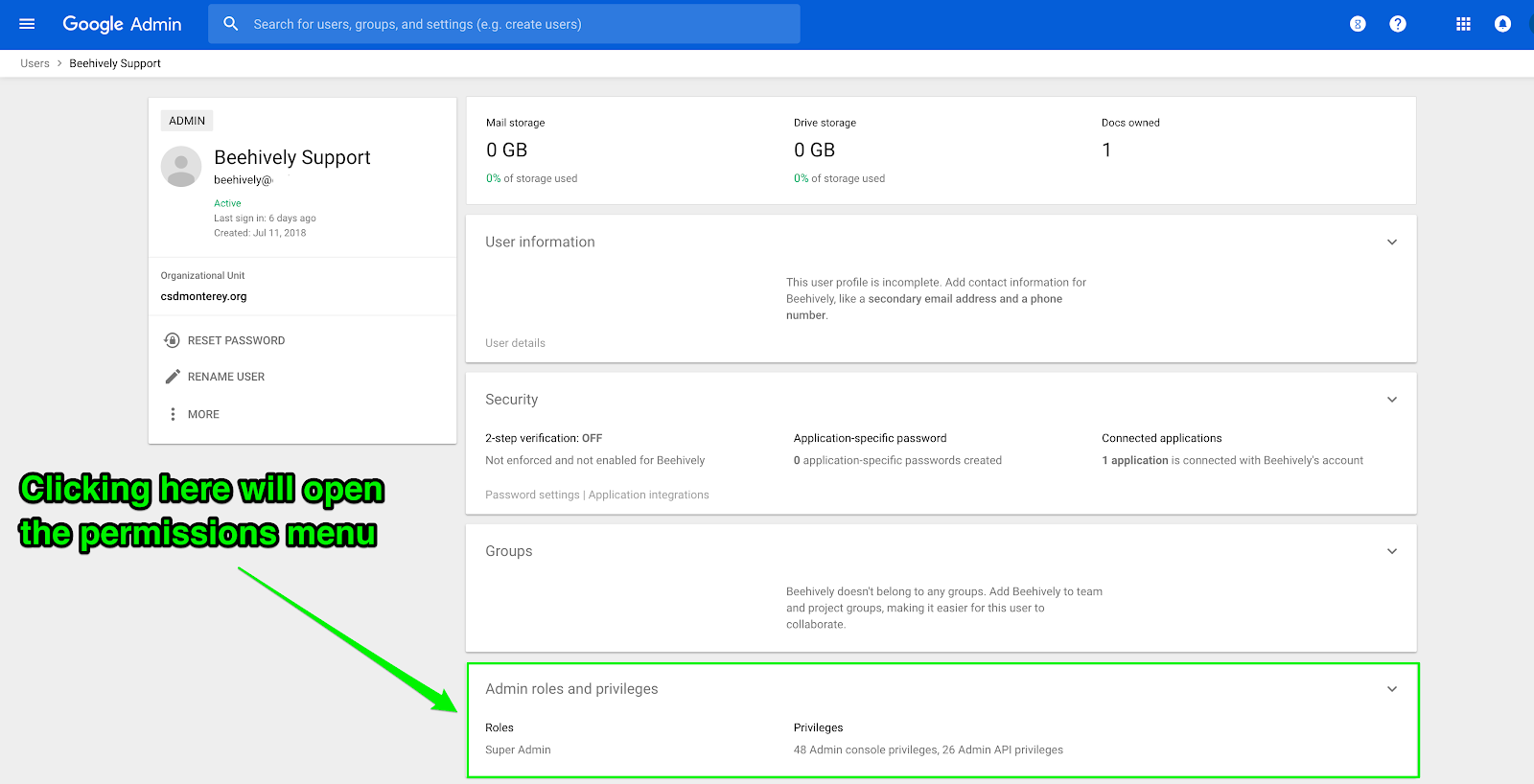Expand the Groups section chevron
Image resolution: width=1534 pixels, height=784 pixels.
tap(1392, 551)
